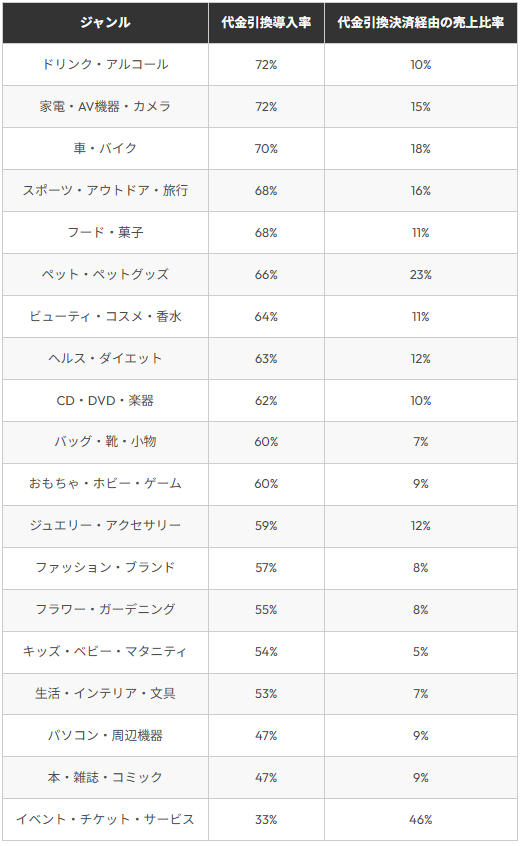Image resolution: width=520 pixels, height=846 pixels.
Task: Select the 代金引換導入率 column header
Action: pos(266,22)
